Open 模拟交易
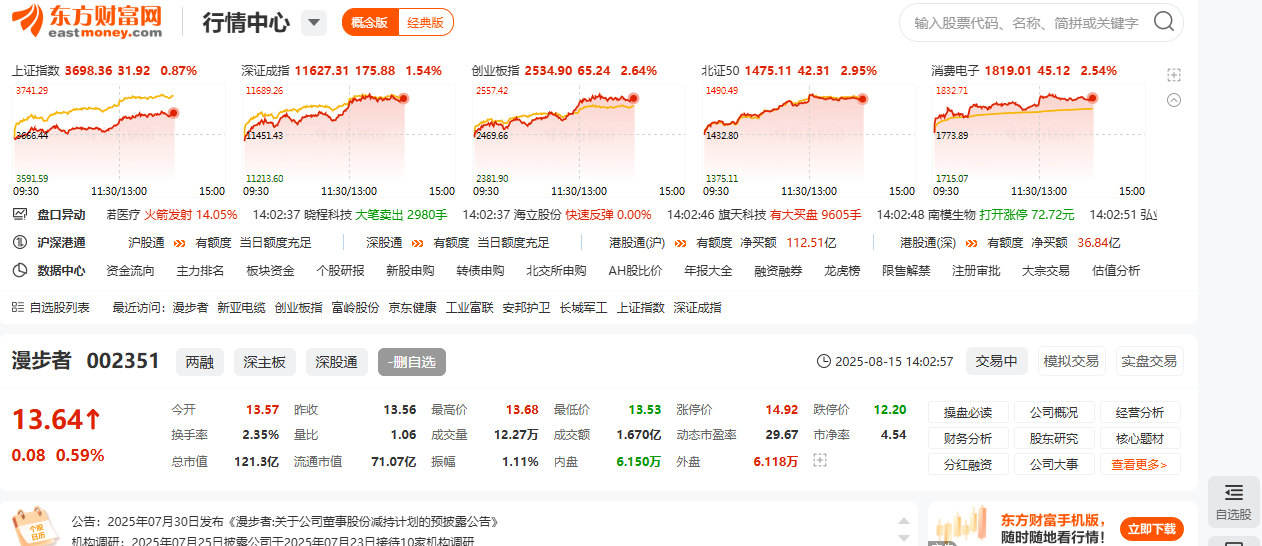The image size is (1262, 546). [x=1071, y=361]
